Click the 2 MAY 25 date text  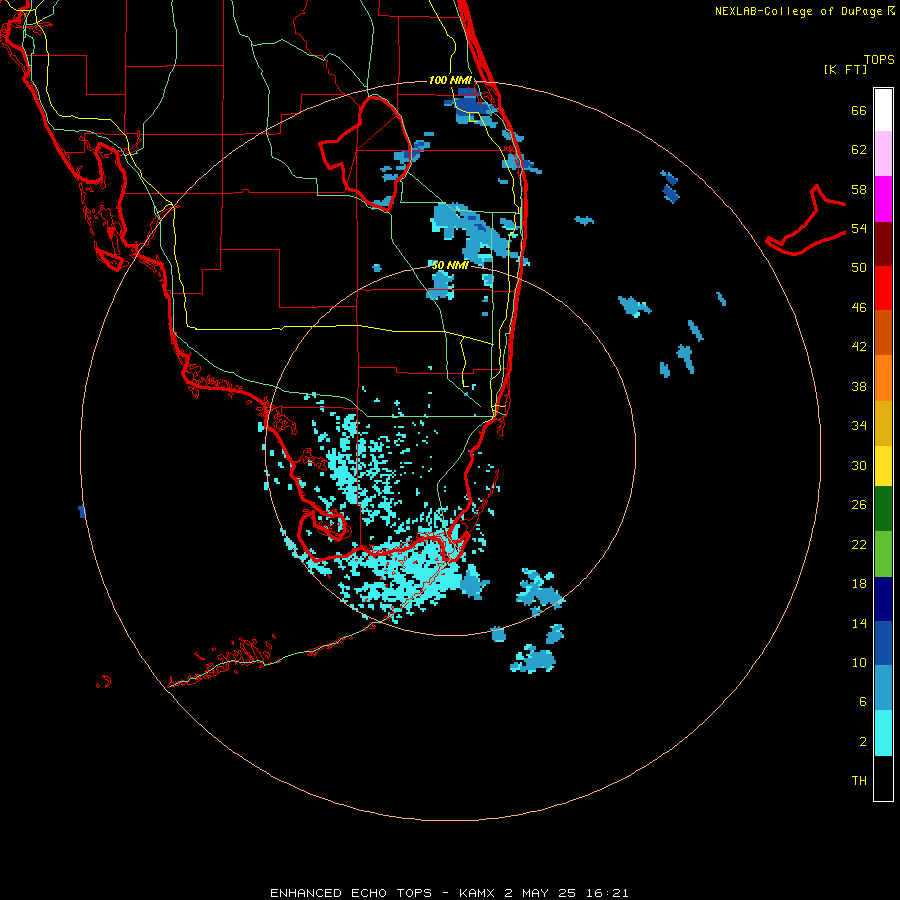[x=540, y=893]
